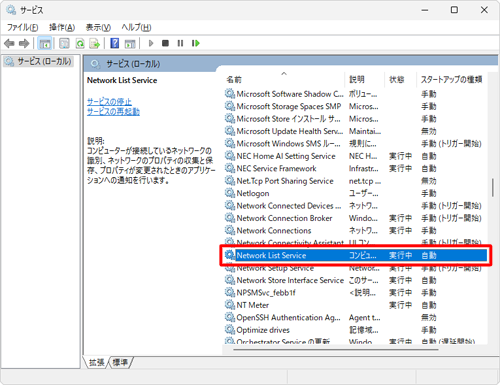Screen dimensions: 500x385
Task: Sort by the 名前 column header
Action: click(284, 79)
